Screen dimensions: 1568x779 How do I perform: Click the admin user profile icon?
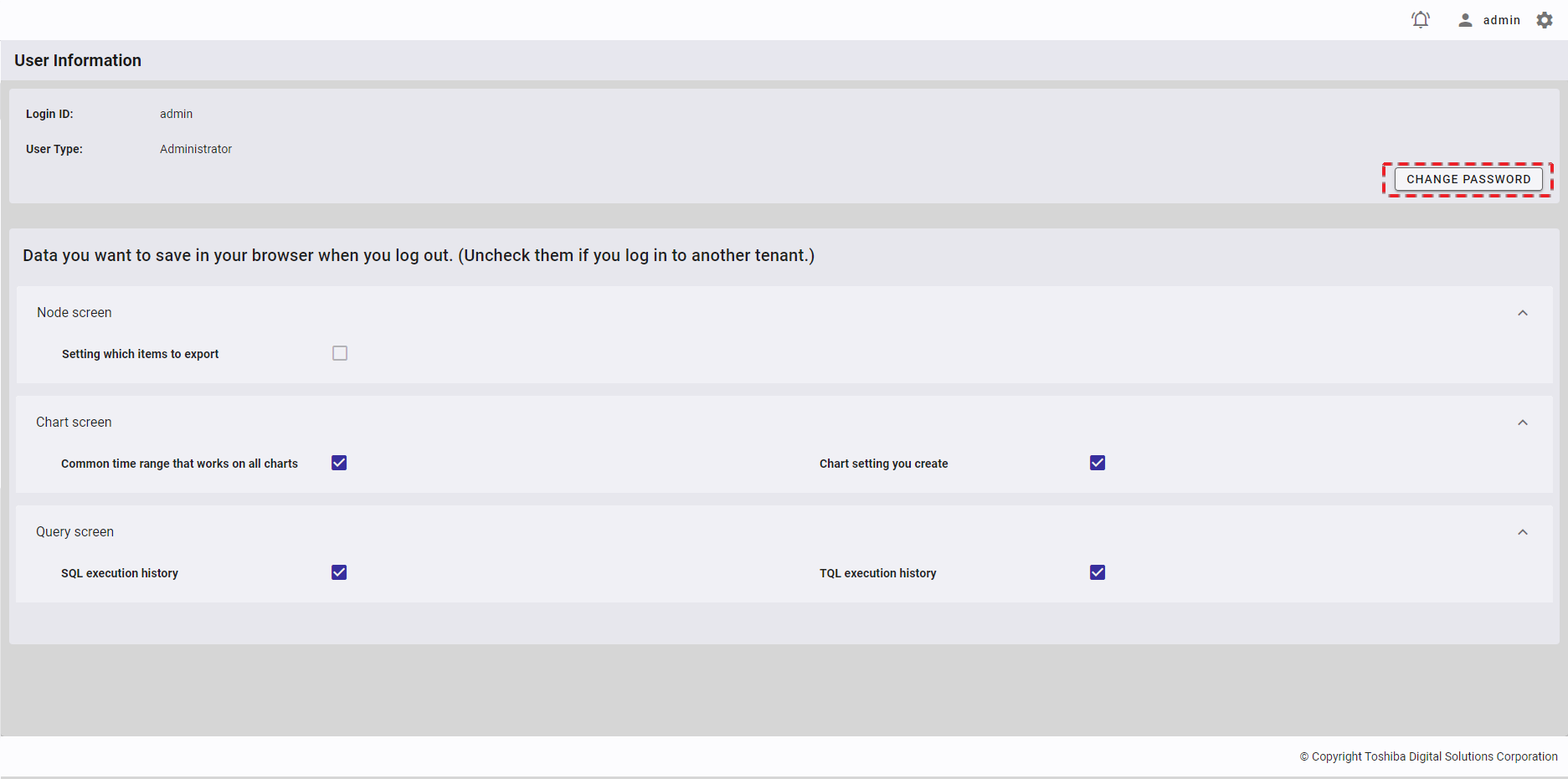(1465, 20)
